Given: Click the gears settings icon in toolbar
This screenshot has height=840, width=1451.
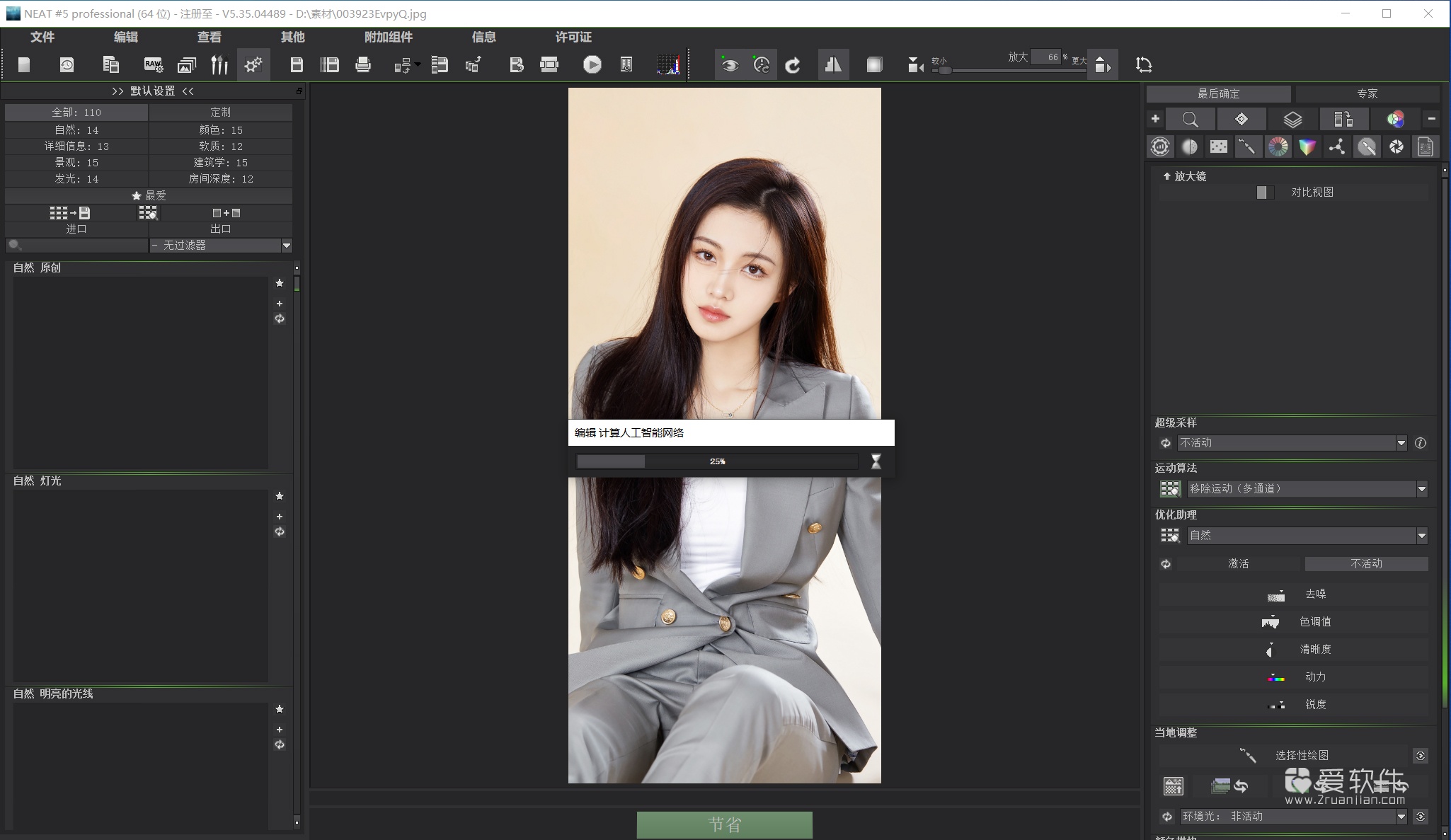Looking at the screenshot, I should pyautogui.click(x=253, y=65).
